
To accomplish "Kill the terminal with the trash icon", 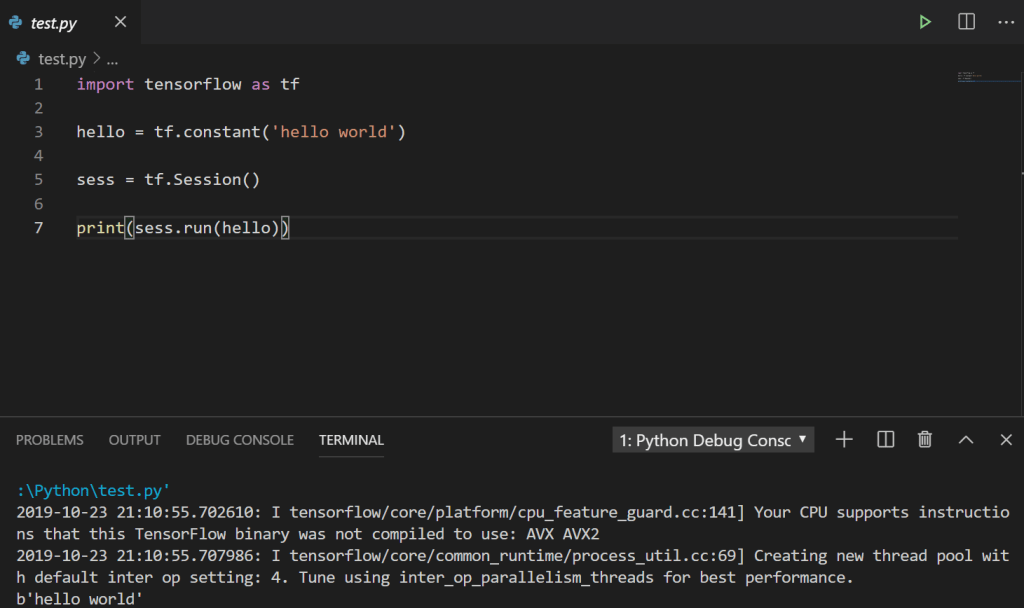I will tap(925, 440).
